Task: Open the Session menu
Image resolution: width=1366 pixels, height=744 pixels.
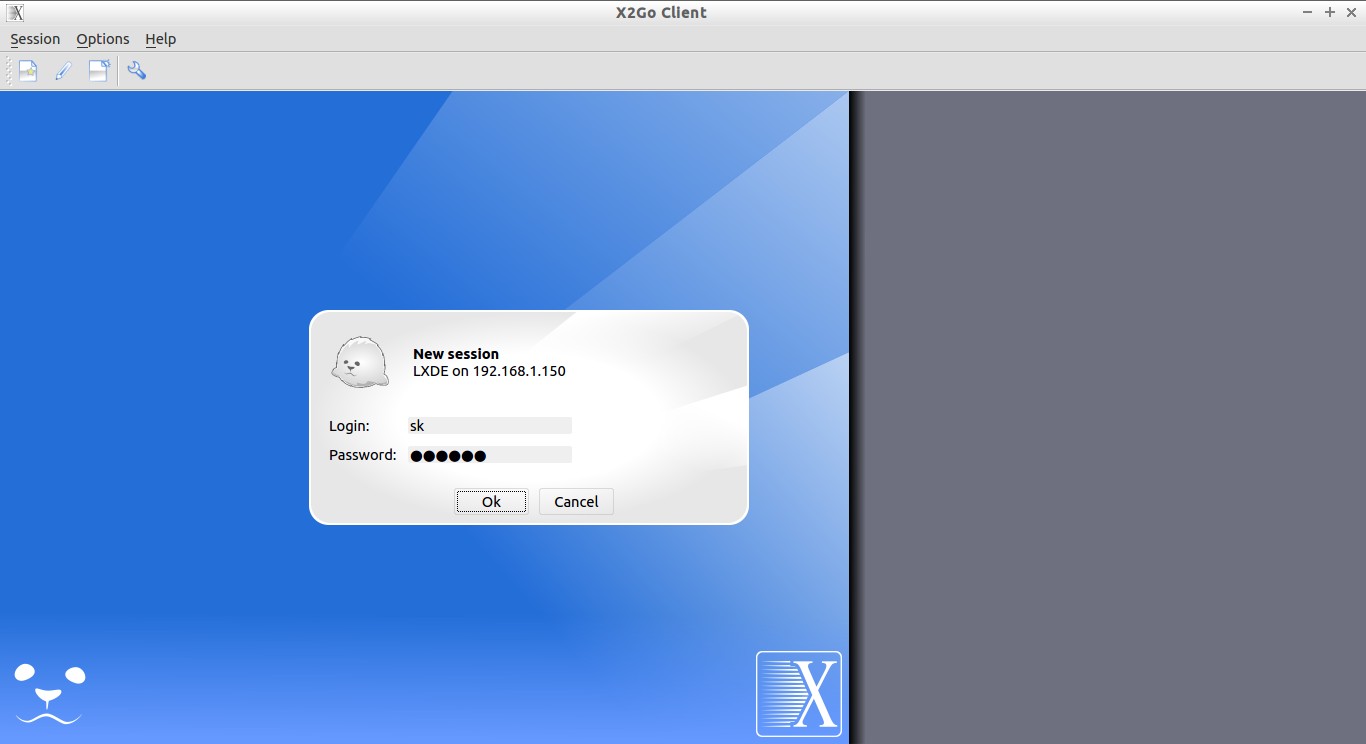Action: click(35, 39)
